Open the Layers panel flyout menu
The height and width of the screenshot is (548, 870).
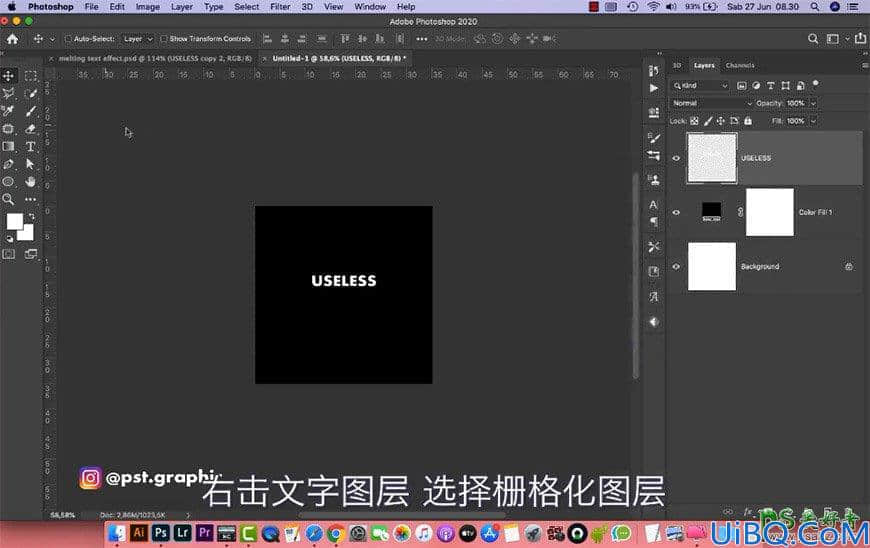864,65
